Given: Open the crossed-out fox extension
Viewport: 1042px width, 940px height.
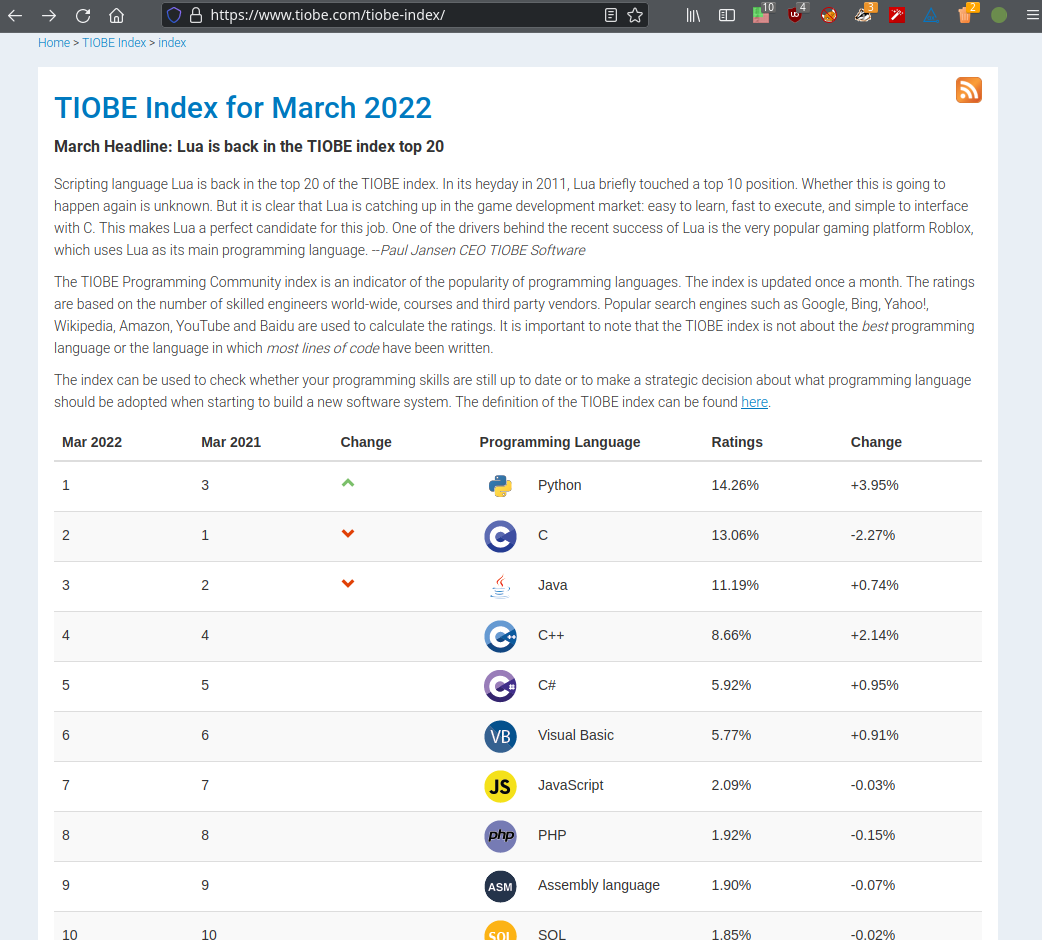Looking at the screenshot, I should pos(829,15).
